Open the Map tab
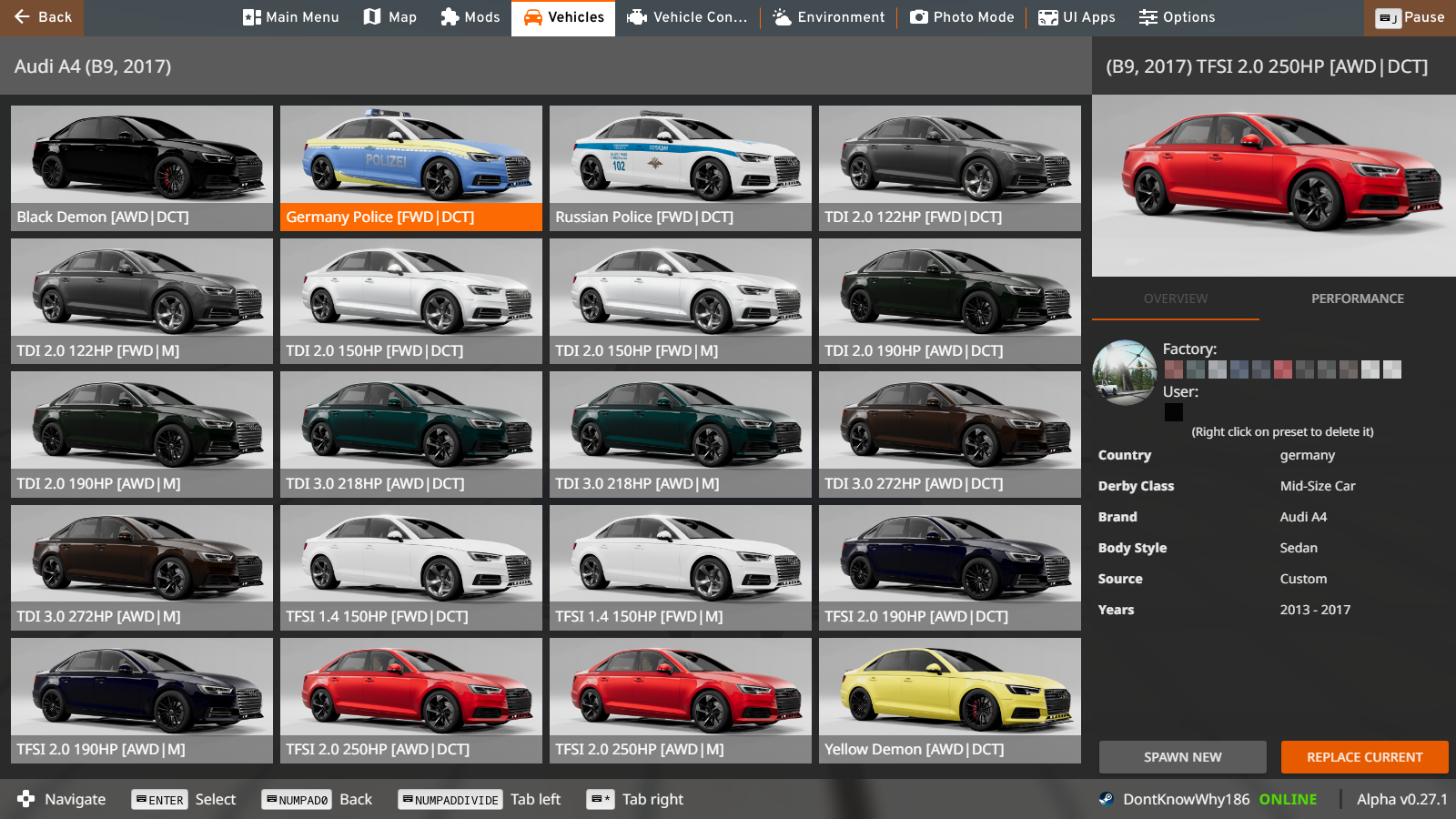 click(390, 17)
